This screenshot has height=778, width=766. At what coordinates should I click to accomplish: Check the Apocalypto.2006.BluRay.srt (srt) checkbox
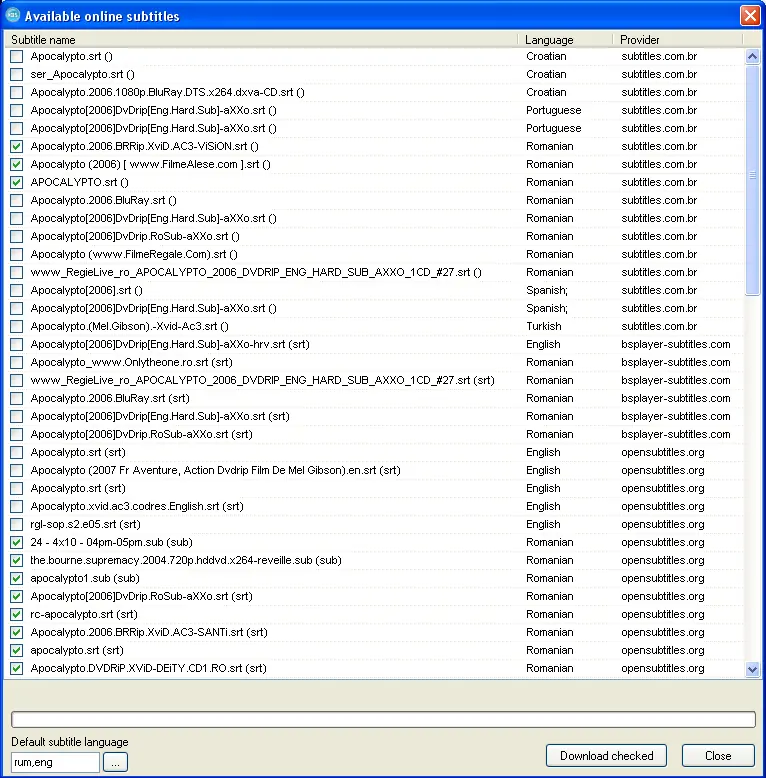pyautogui.click(x=16, y=398)
